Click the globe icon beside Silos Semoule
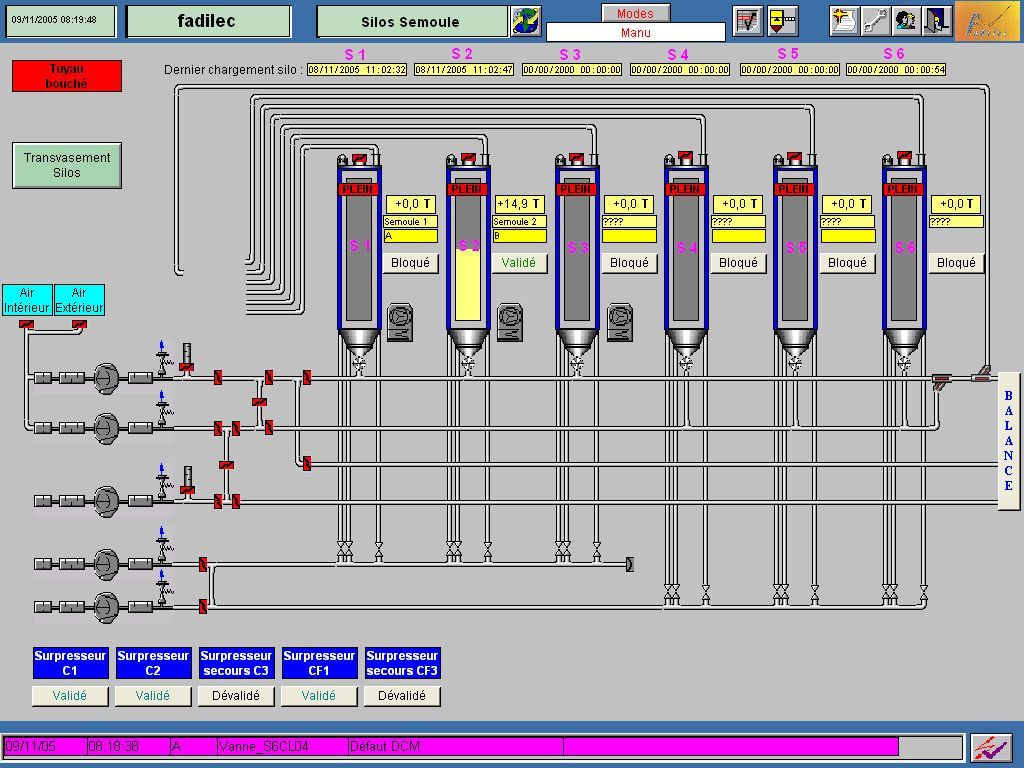 [x=526, y=21]
